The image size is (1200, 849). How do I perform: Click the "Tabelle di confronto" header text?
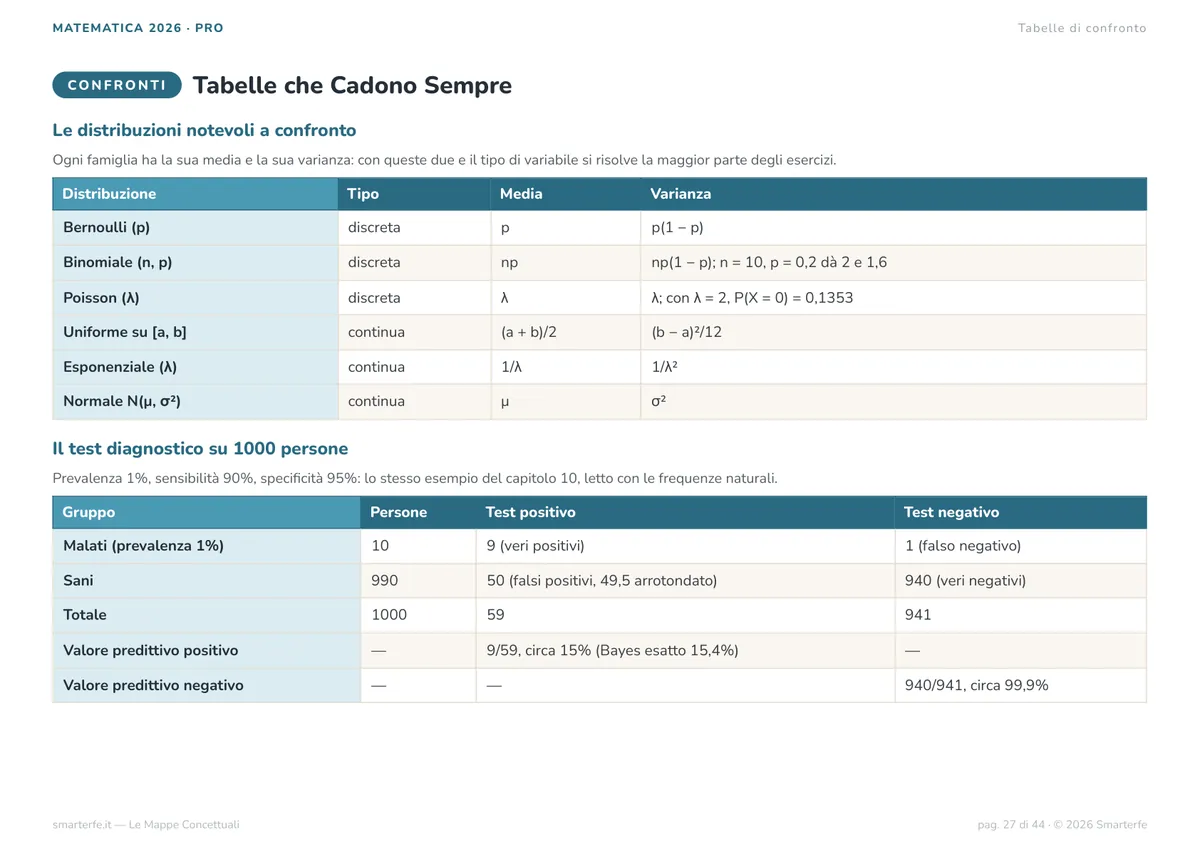pos(1082,28)
